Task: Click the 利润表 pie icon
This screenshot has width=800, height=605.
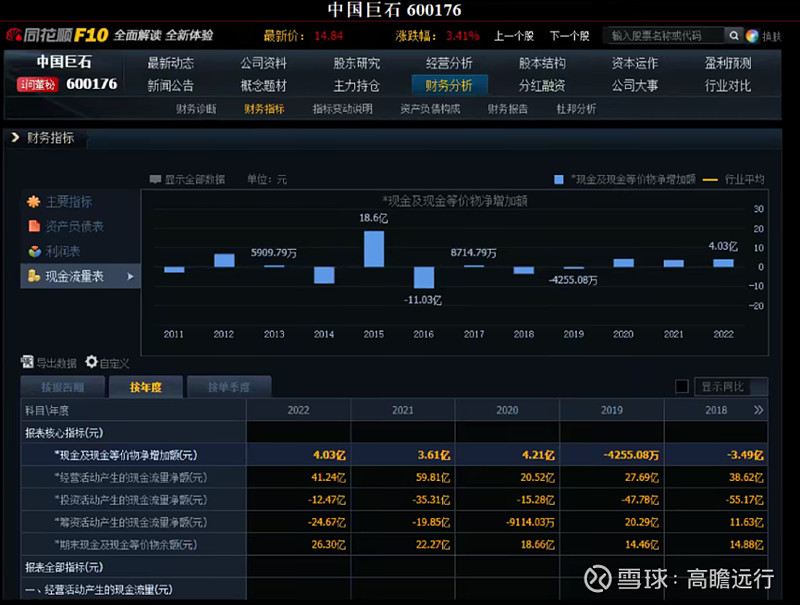Action: 34,251
